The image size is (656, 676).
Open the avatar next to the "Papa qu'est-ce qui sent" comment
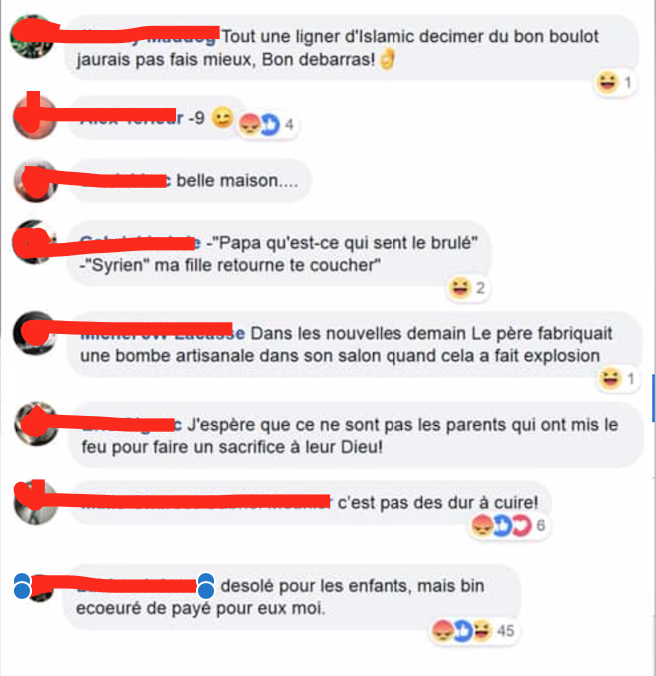tap(34, 242)
